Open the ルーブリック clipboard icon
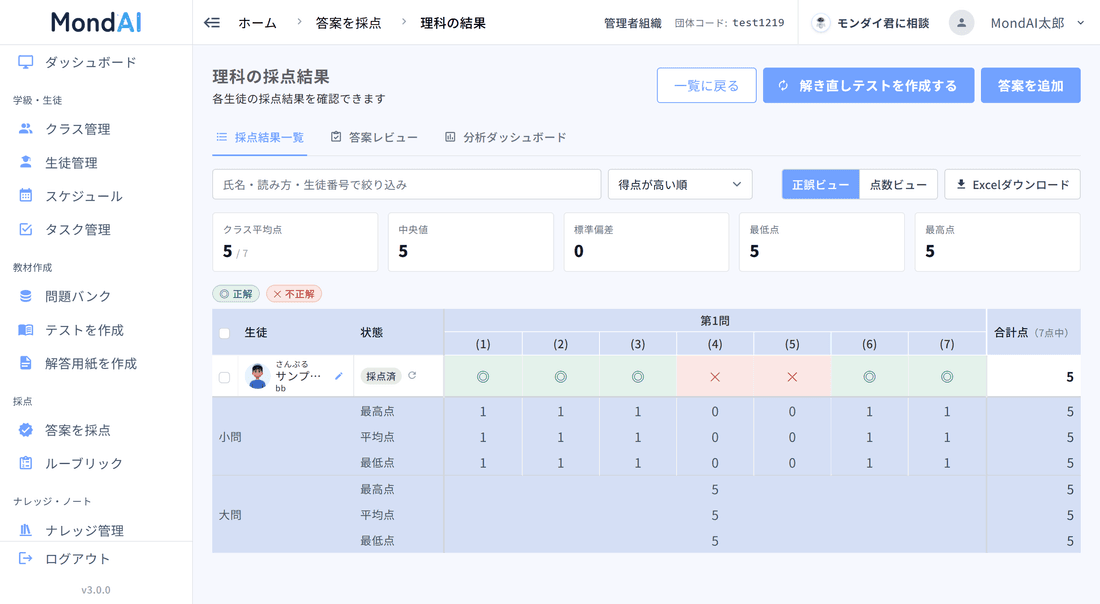The image size is (1100, 604). [x=26, y=463]
